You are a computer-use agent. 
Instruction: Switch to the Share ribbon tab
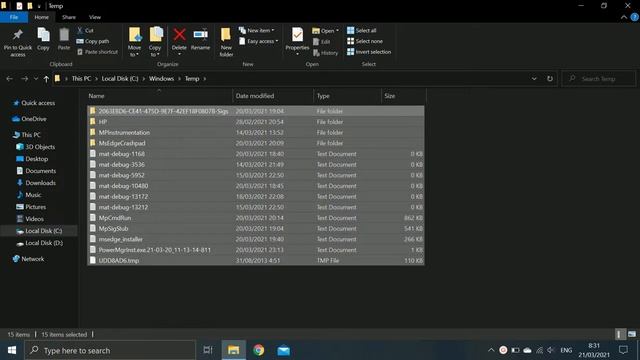click(69, 17)
